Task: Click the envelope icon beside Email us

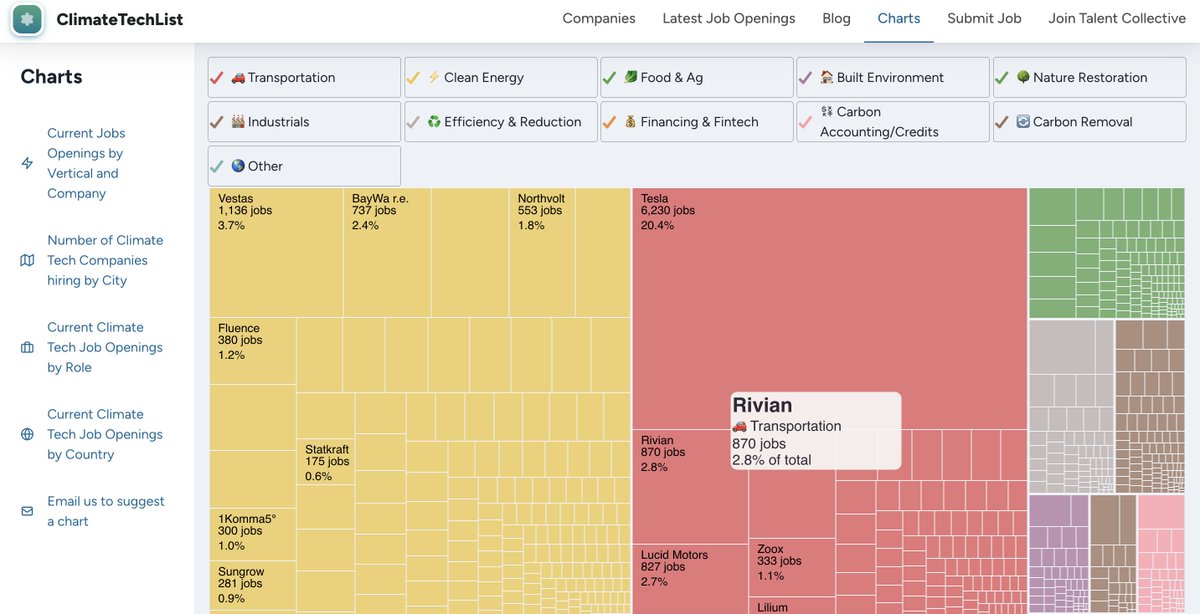Action: [x=27, y=511]
